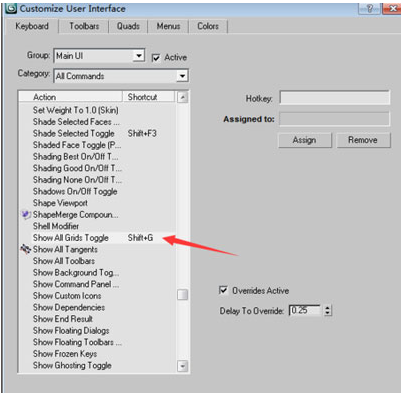The image size is (403, 393).
Task: Click into the Hotkey input field
Action: pos(334,98)
